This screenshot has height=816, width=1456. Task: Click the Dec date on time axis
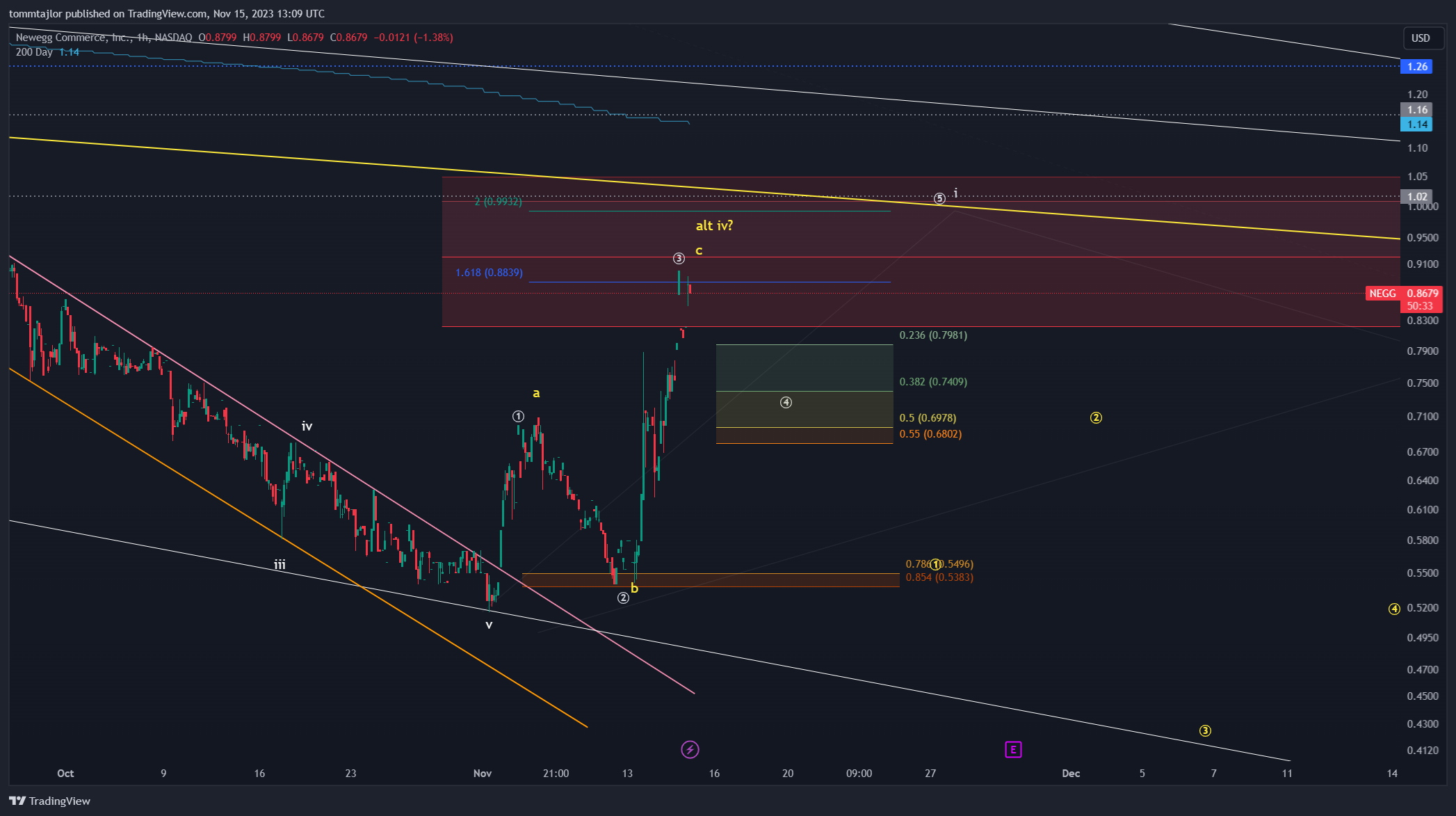click(x=1071, y=774)
